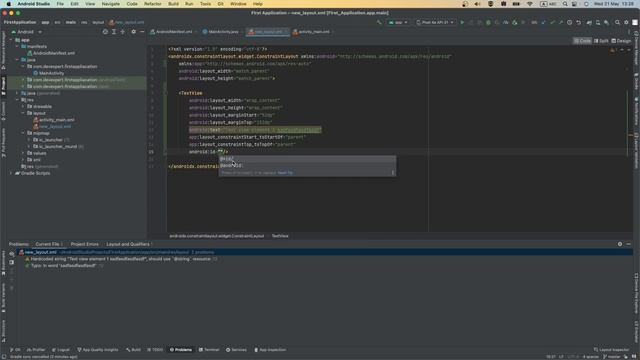Toggle the Problems tool window button

pos(181,350)
